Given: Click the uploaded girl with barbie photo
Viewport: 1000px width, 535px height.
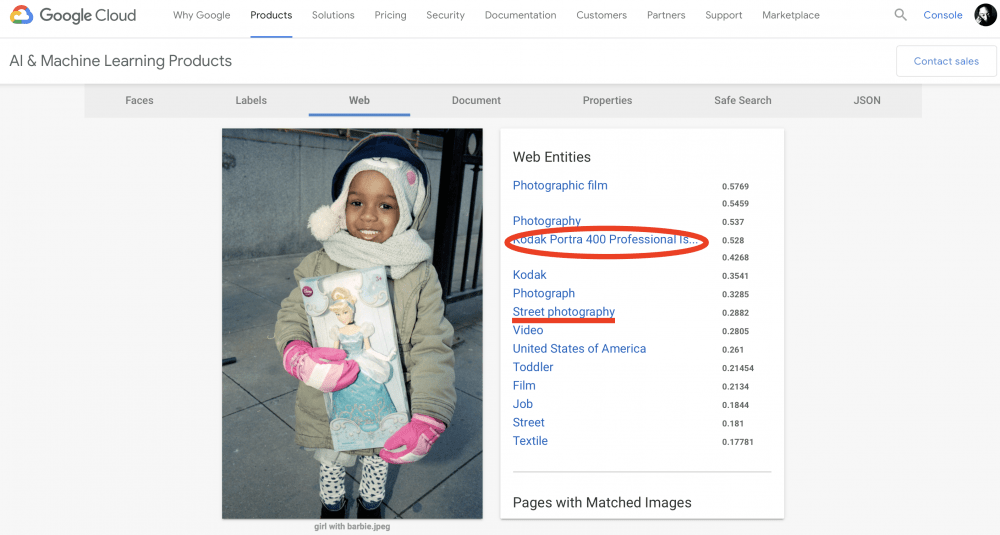Looking at the screenshot, I should tap(352, 323).
